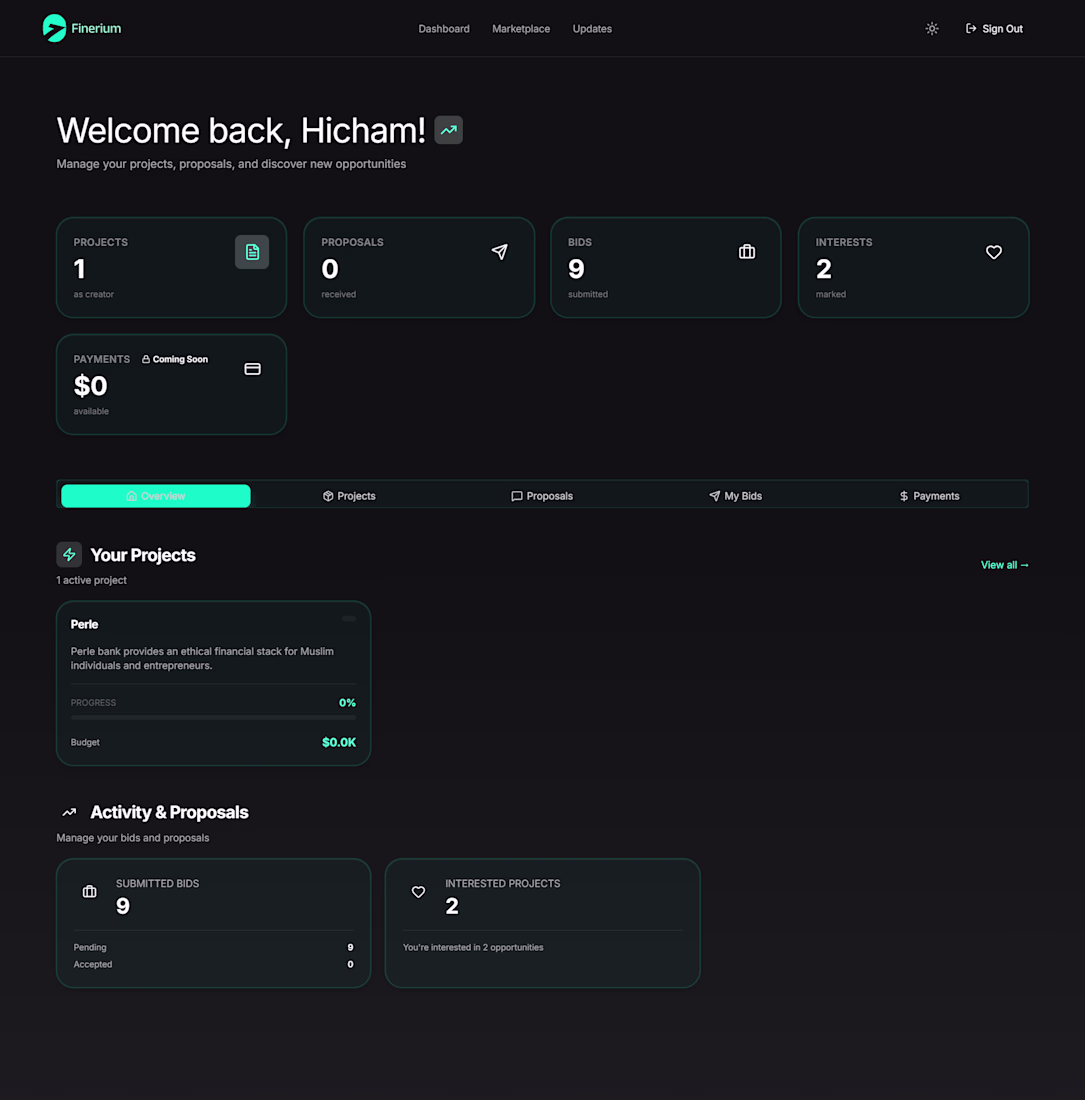Click the 0% progress value
The width and height of the screenshot is (1085, 1100).
(347, 703)
